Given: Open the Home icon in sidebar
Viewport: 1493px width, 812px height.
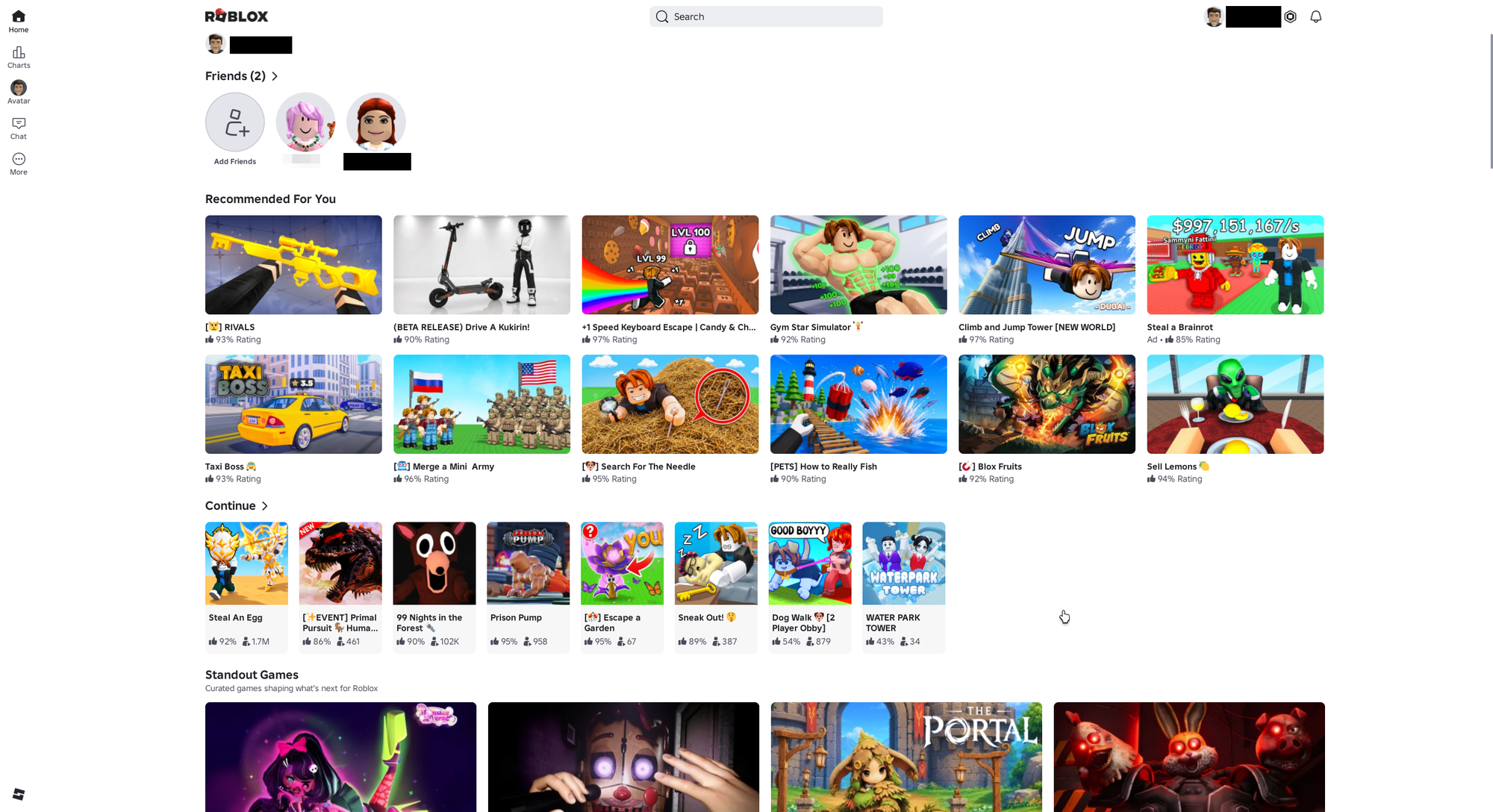Looking at the screenshot, I should pos(19,16).
